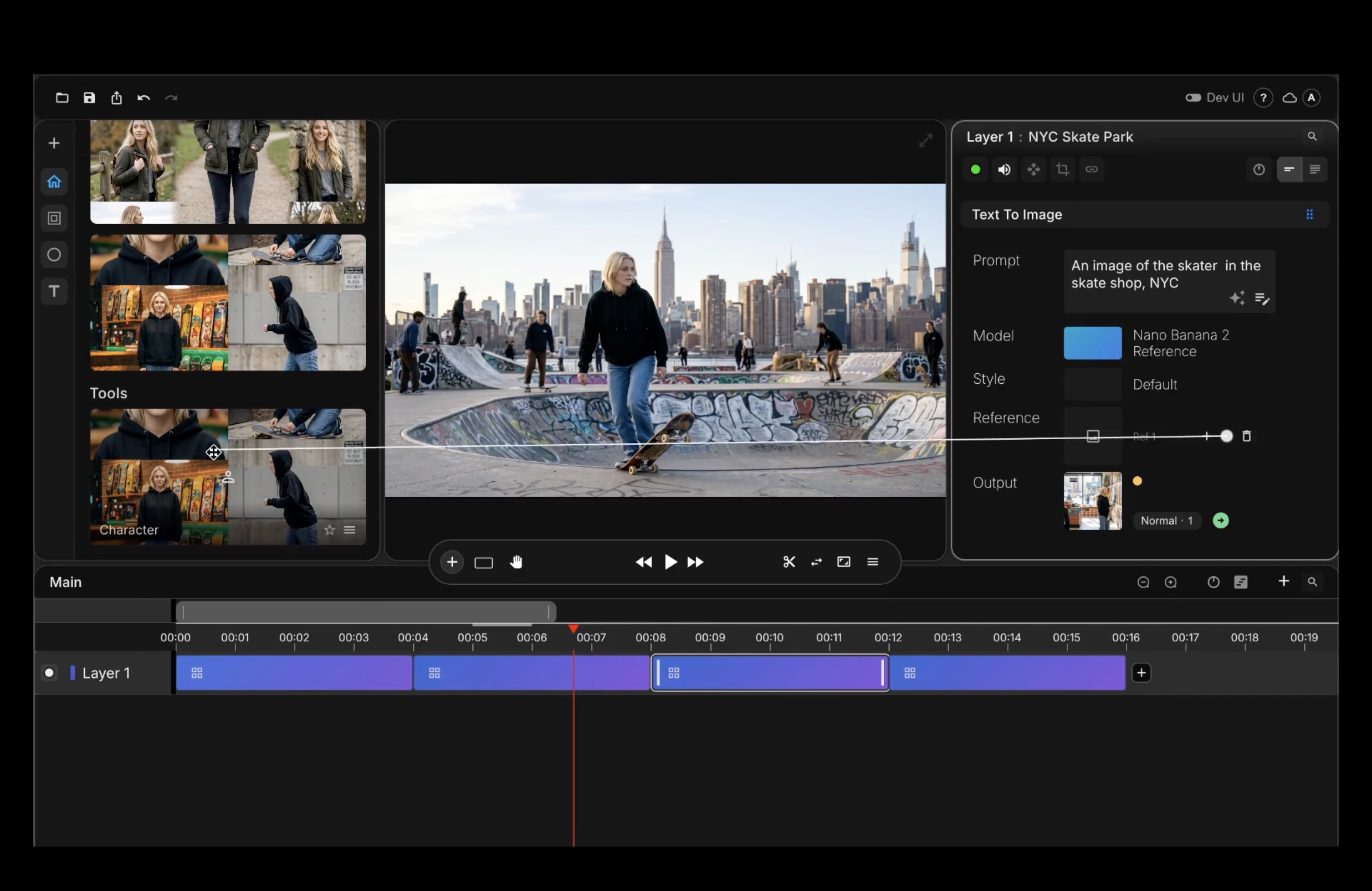Open the account avatar A
1372x891 pixels.
coord(1312,98)
